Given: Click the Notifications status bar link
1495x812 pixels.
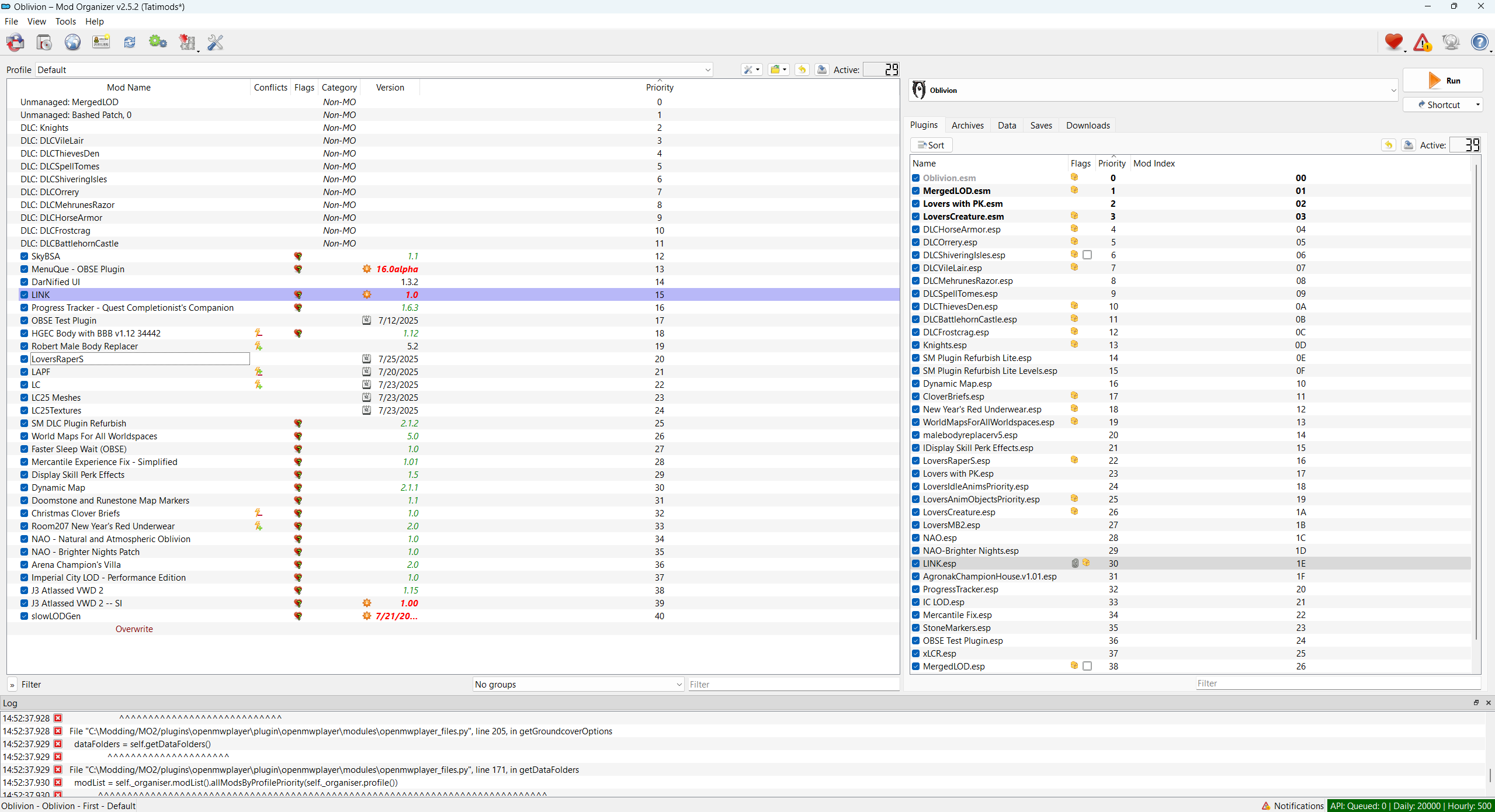Looking at the screenshot, I should (x=1292, y=806).
